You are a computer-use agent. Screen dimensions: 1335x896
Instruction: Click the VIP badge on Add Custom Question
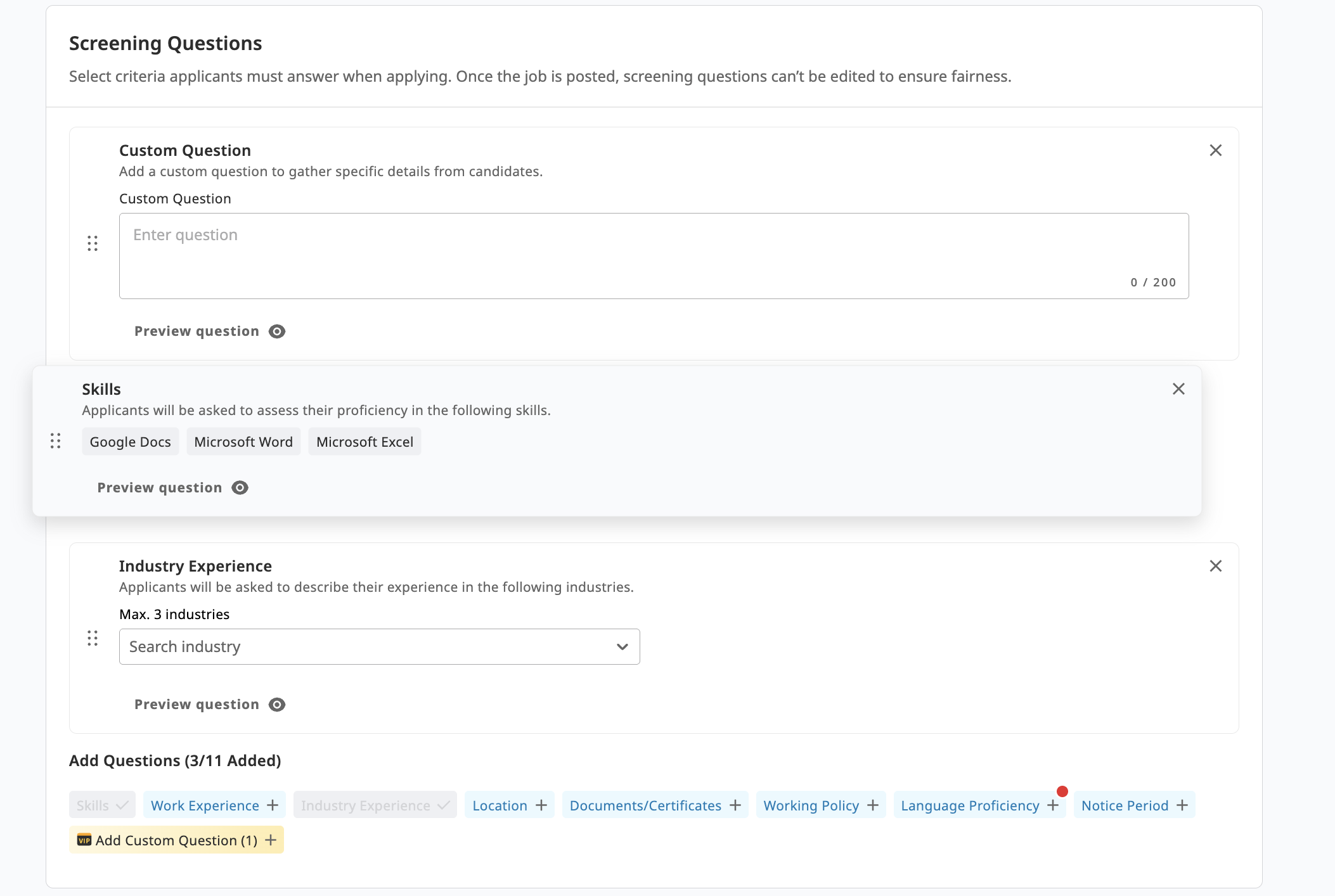click(84, 840)
